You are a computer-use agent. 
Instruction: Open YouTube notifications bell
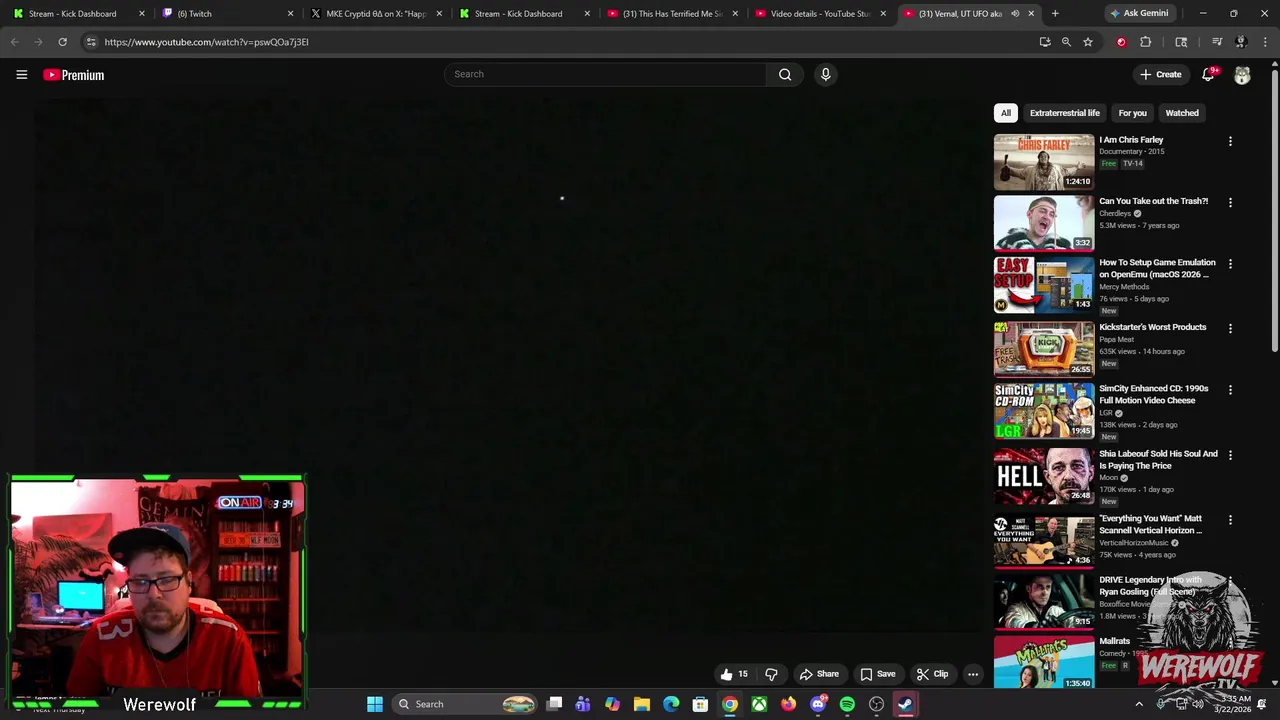click(1208, 75)
